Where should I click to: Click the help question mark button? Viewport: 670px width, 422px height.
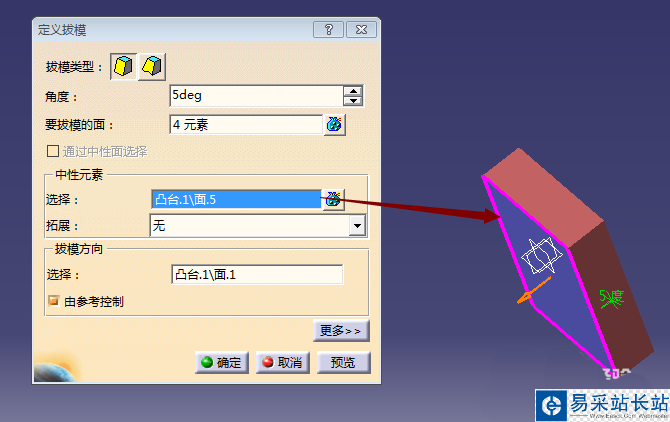(x=328, y=30)
